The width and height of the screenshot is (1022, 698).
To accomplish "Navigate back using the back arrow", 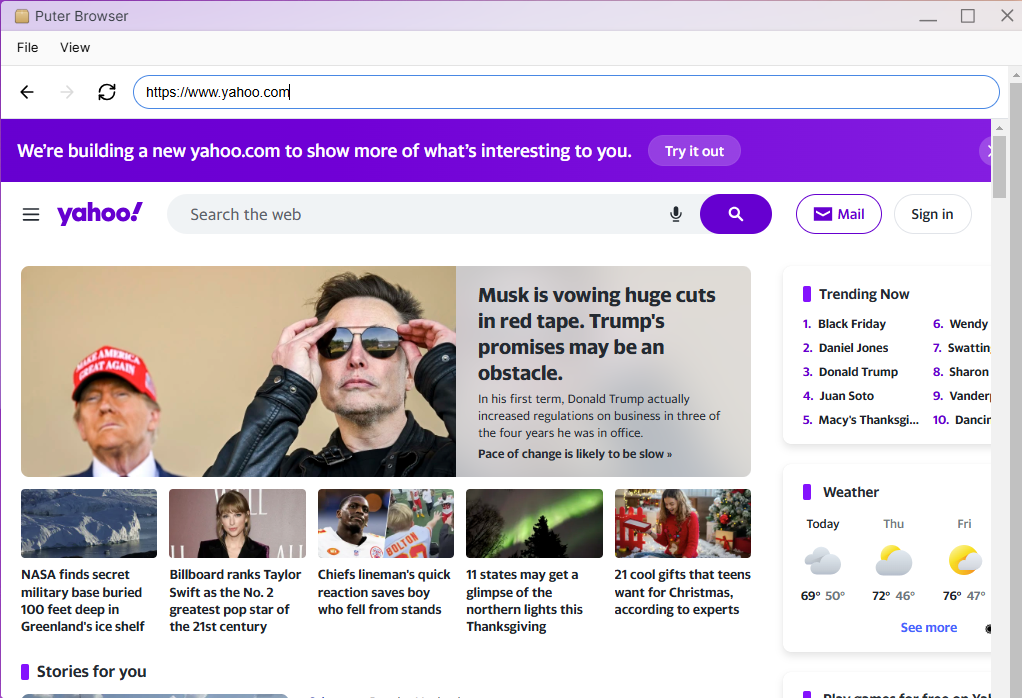I will click(27, 91).
